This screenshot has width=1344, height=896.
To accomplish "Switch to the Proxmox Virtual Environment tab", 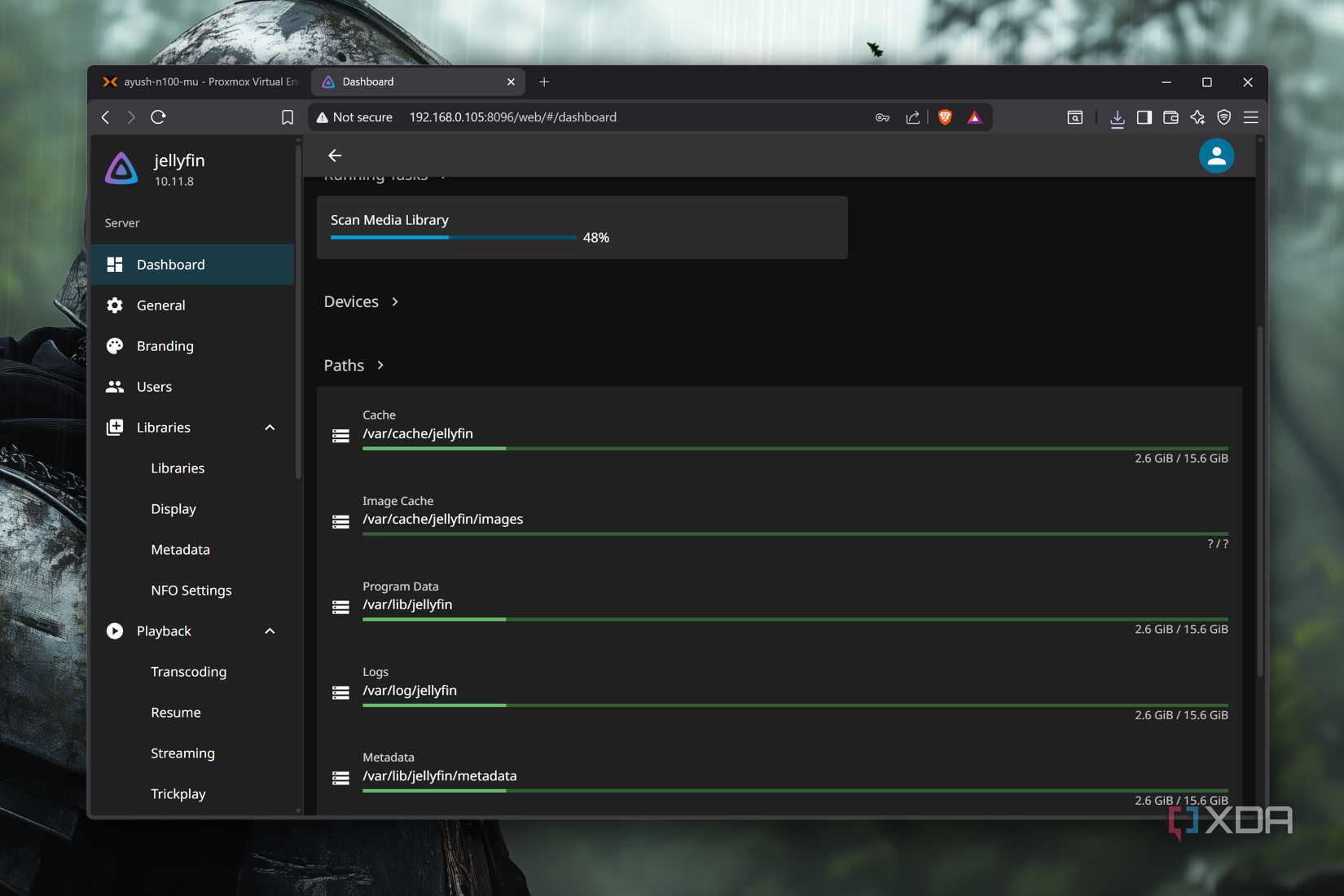I will point(200,81).
